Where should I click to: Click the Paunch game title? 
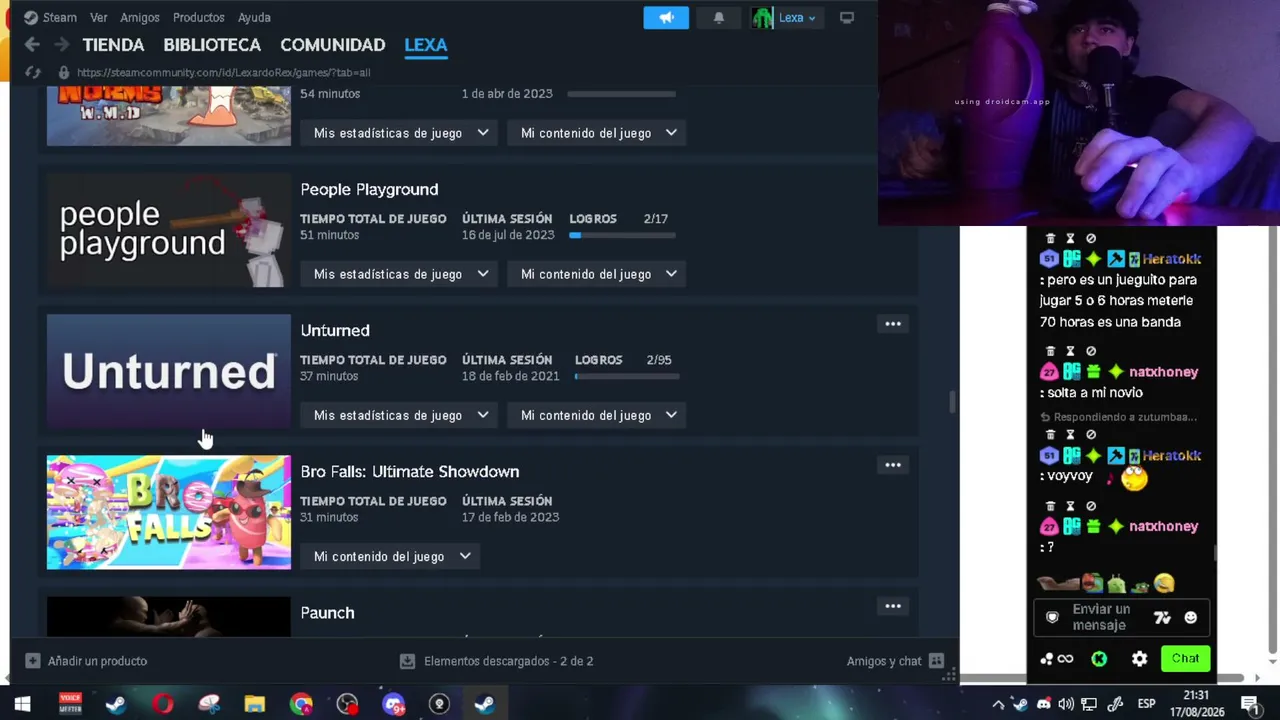tap(327, 612)
